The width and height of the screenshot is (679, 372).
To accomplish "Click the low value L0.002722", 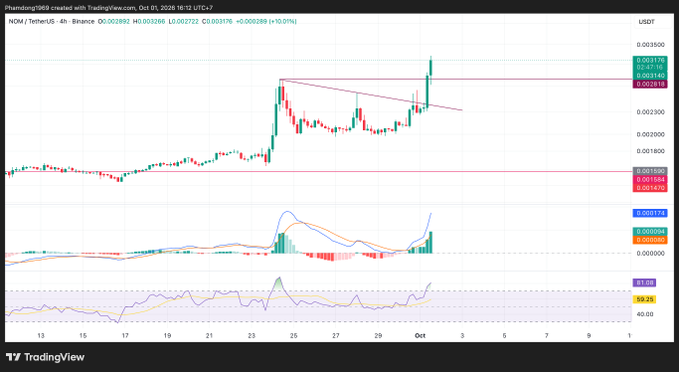I will 183,21.
